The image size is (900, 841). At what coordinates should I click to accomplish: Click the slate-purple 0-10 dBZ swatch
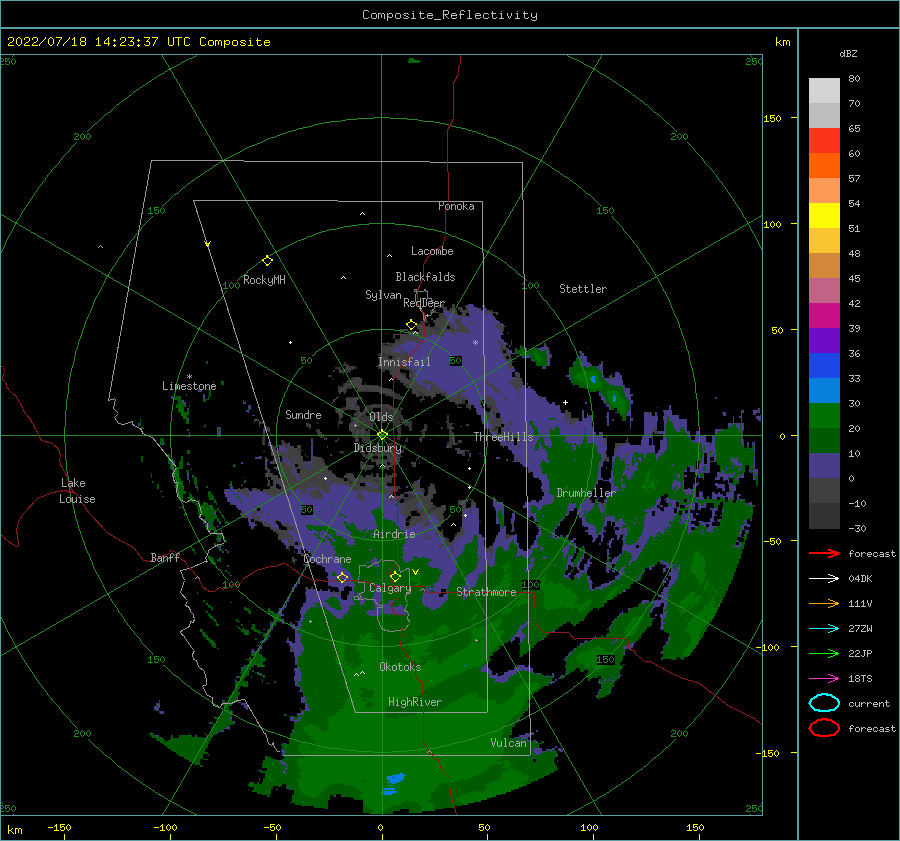824,466
